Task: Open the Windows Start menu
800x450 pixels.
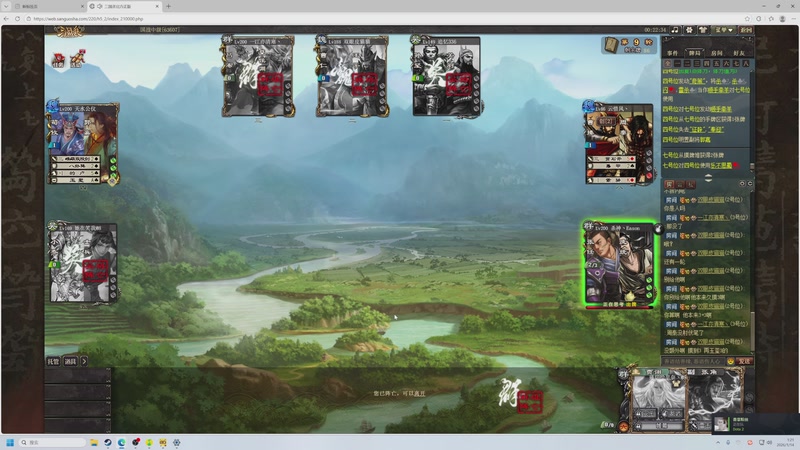Action: point(10,442)
